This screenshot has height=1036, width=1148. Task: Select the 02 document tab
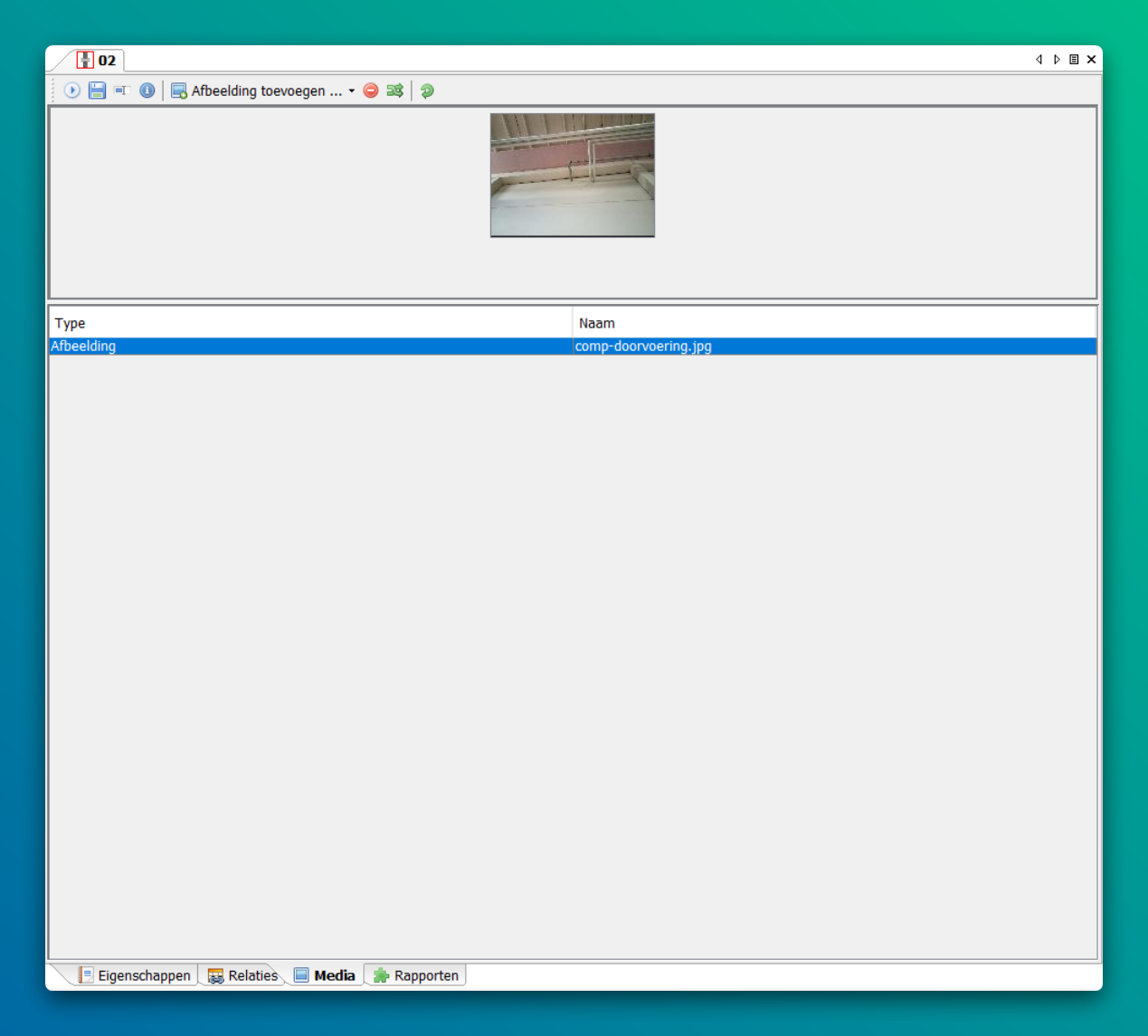click(x=98, y=61)
